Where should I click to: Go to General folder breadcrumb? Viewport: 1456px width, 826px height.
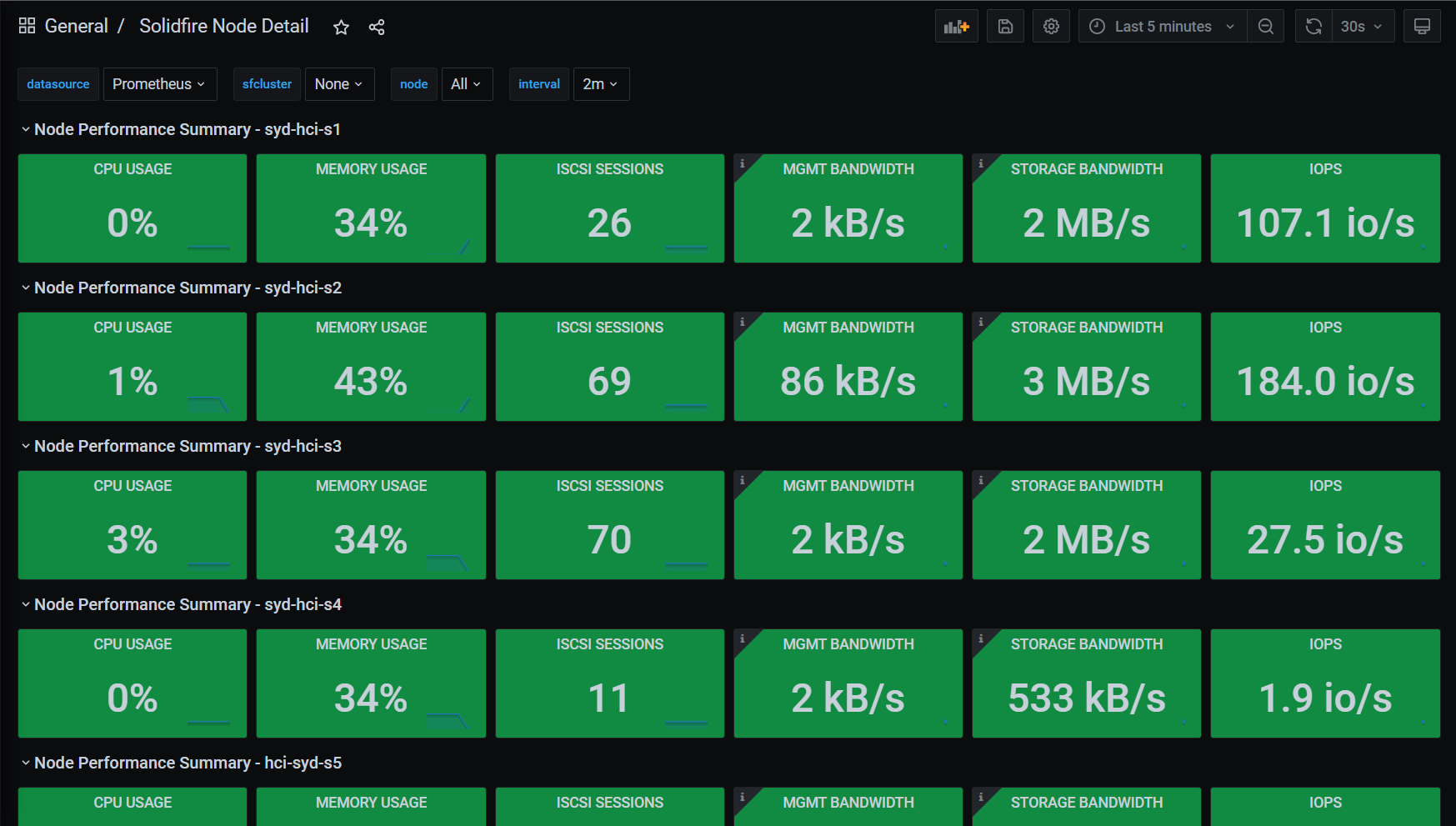76,26
